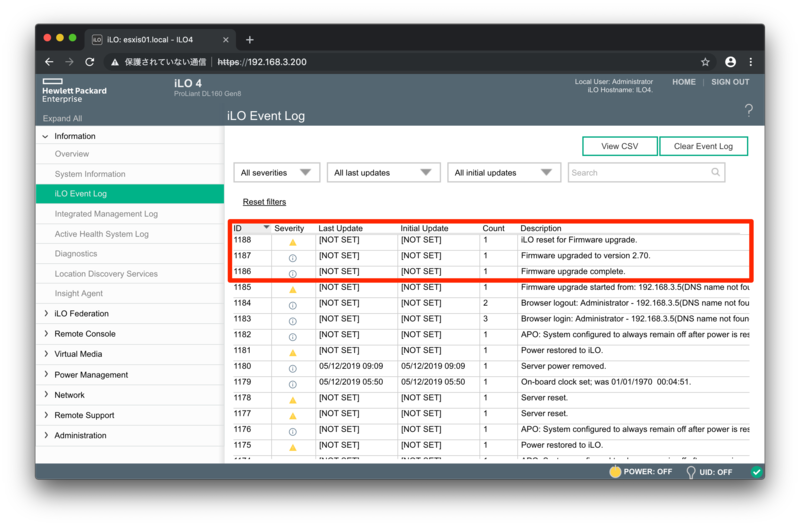The image size is (800, 526).
Task: Click info severity icon for event 1180
Action: coord(293,369)
